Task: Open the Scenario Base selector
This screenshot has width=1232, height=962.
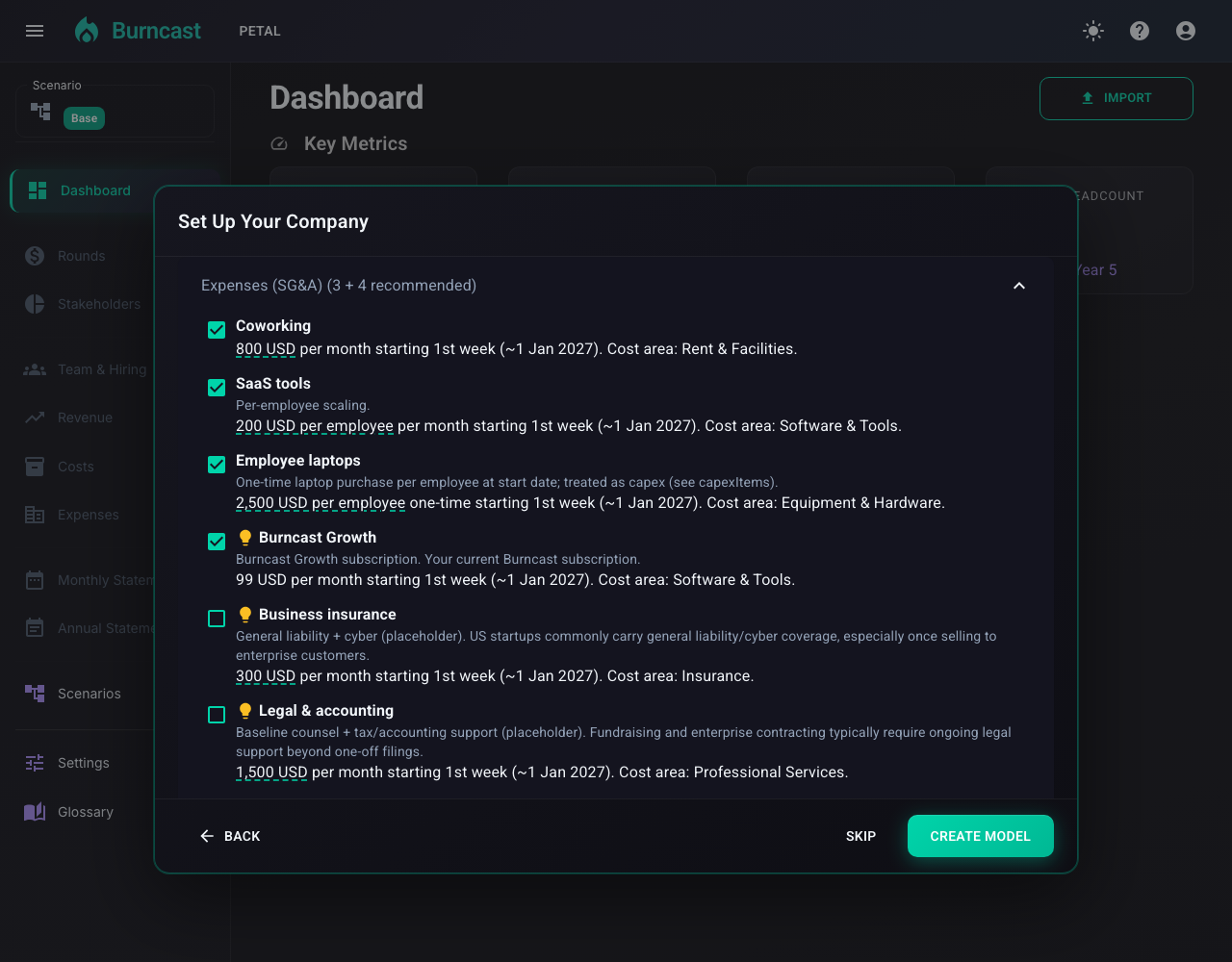Action: [115, 111]
